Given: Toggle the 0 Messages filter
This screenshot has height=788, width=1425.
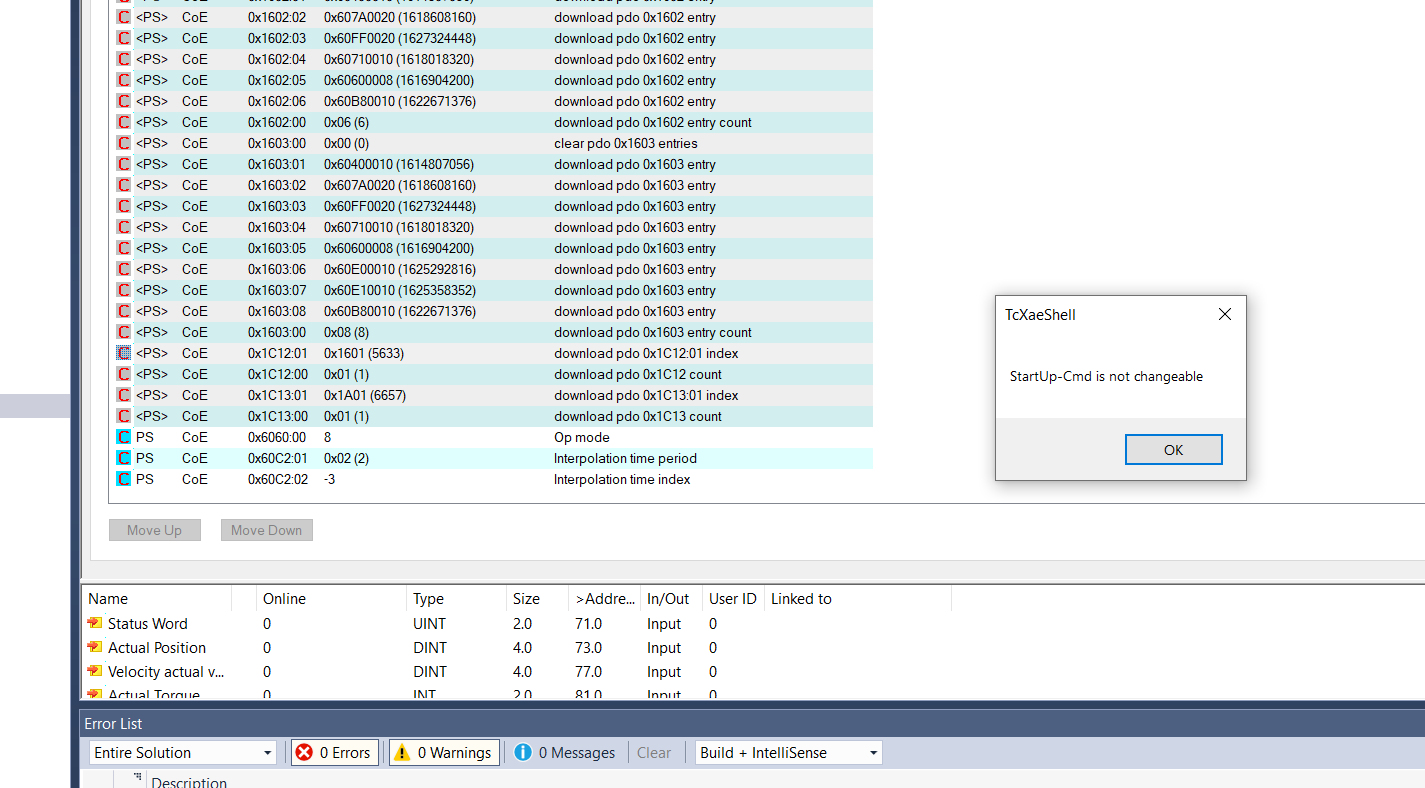Looking at the screenshot, I should coord(565,753).
